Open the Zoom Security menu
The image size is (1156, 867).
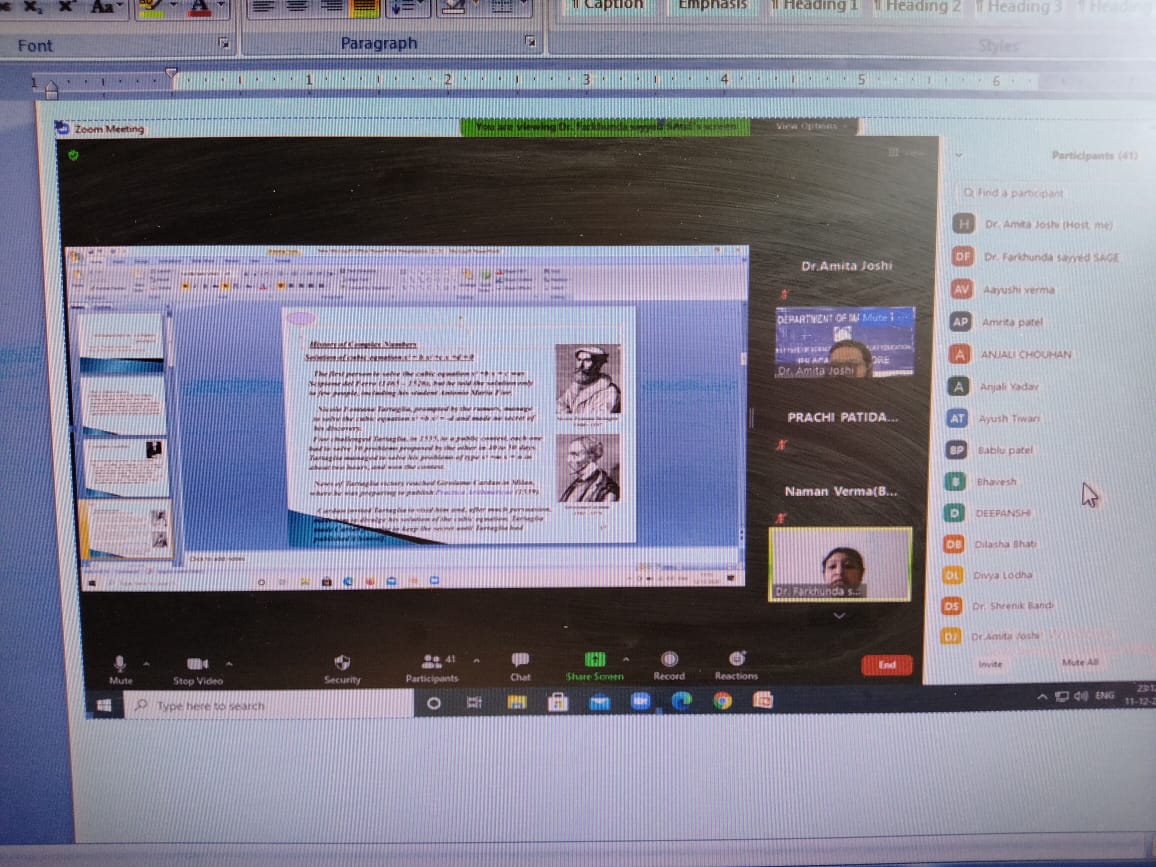pos(342,669)
